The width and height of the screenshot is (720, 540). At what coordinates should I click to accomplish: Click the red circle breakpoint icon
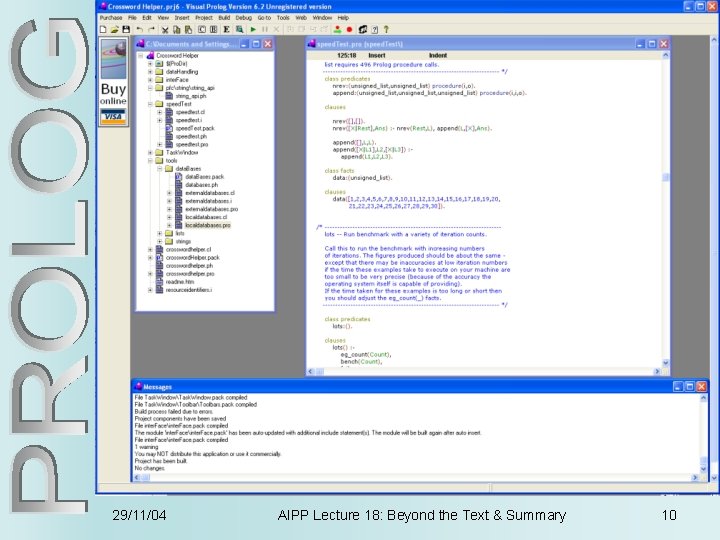tap(349, 29)
